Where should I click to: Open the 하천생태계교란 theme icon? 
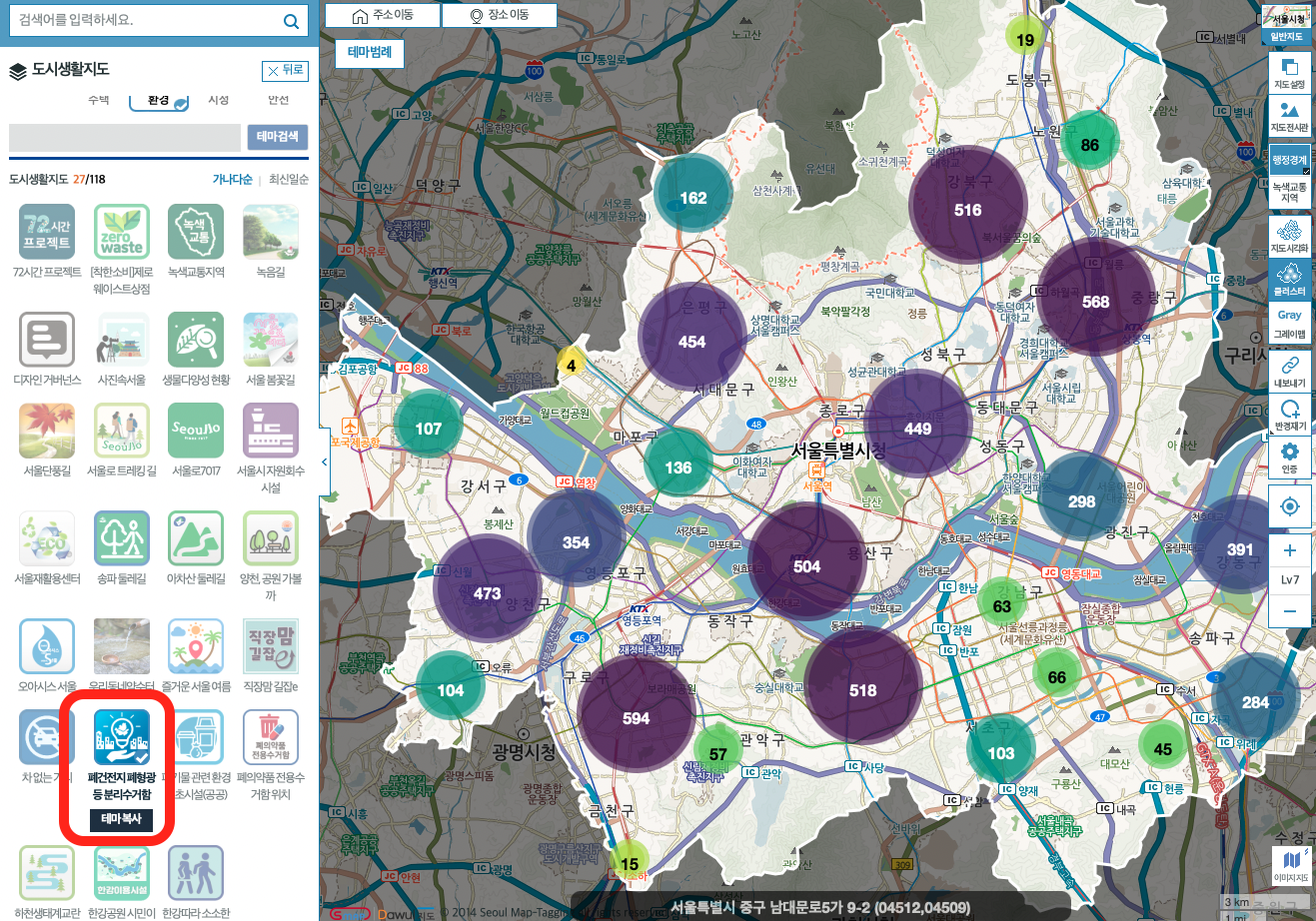point(47,873)
